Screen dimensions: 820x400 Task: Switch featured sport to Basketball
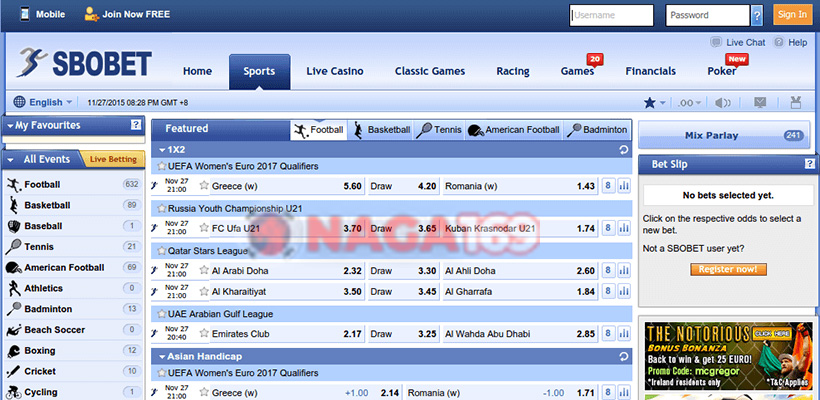coord(381,130)
